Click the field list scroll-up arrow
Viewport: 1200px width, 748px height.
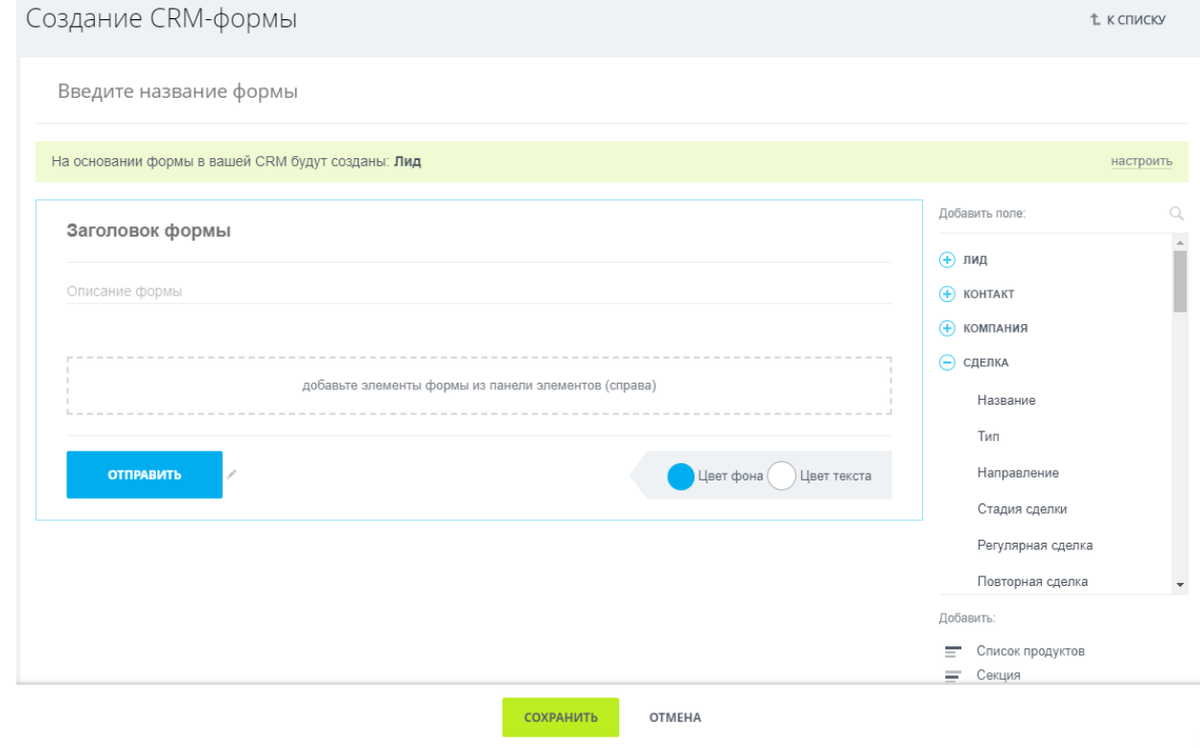tap(1180, 243)
